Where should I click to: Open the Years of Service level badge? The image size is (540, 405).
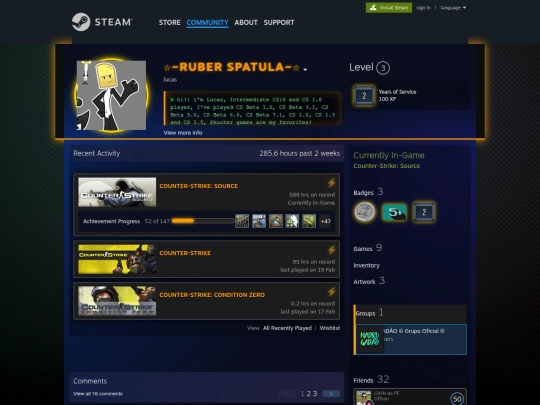tap(364, 95)
